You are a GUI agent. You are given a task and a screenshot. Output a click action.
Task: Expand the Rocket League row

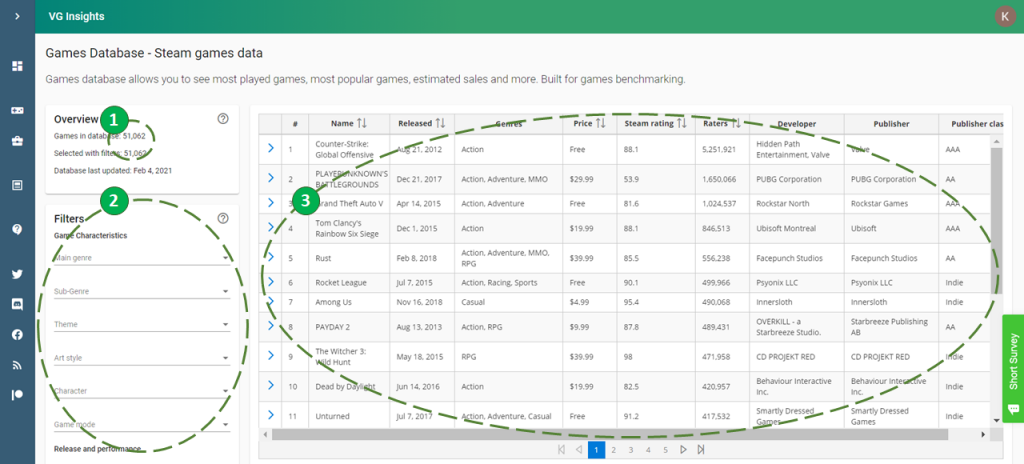[x=271, y=282]
